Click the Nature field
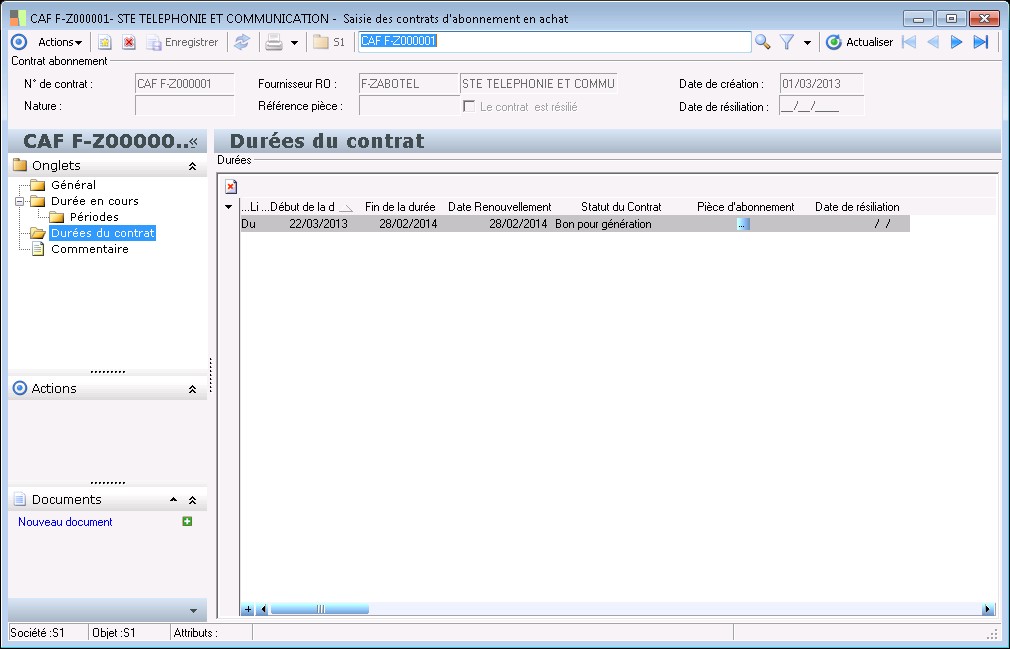 click(184, 106)
